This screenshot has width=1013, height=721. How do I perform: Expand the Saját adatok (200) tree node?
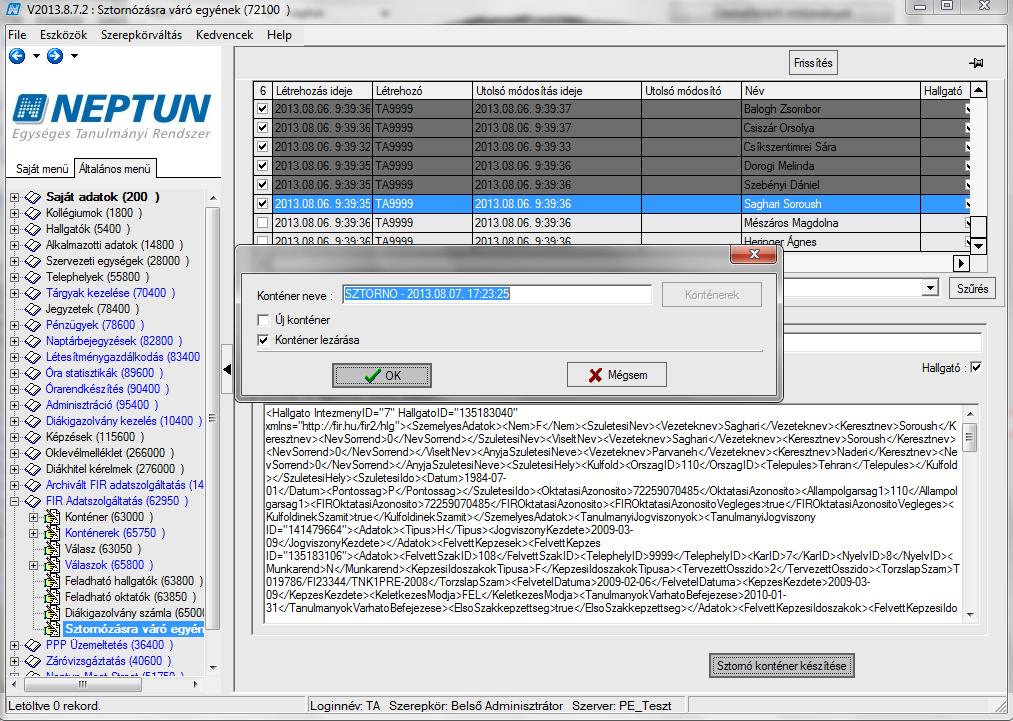click(14, 197)
